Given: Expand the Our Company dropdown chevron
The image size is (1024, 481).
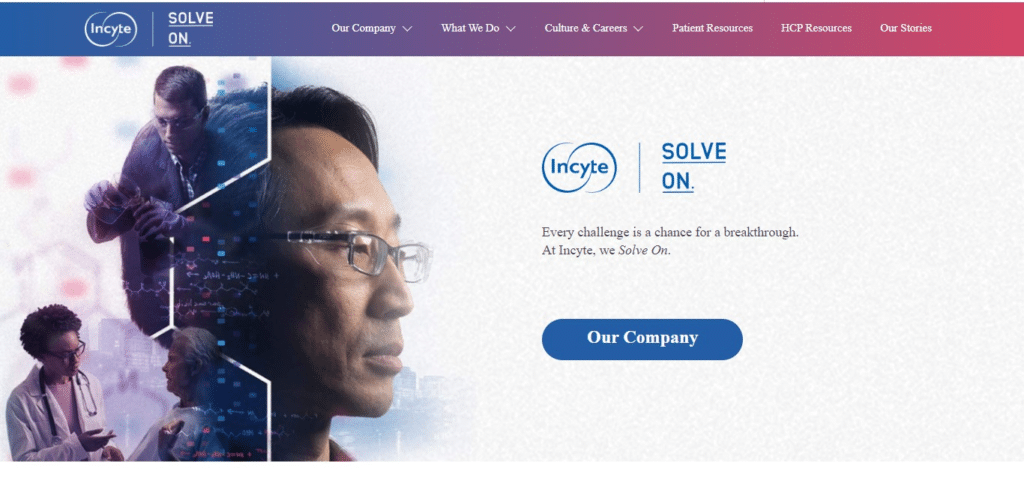Looking at the screenshot, I should click(408, 29).
